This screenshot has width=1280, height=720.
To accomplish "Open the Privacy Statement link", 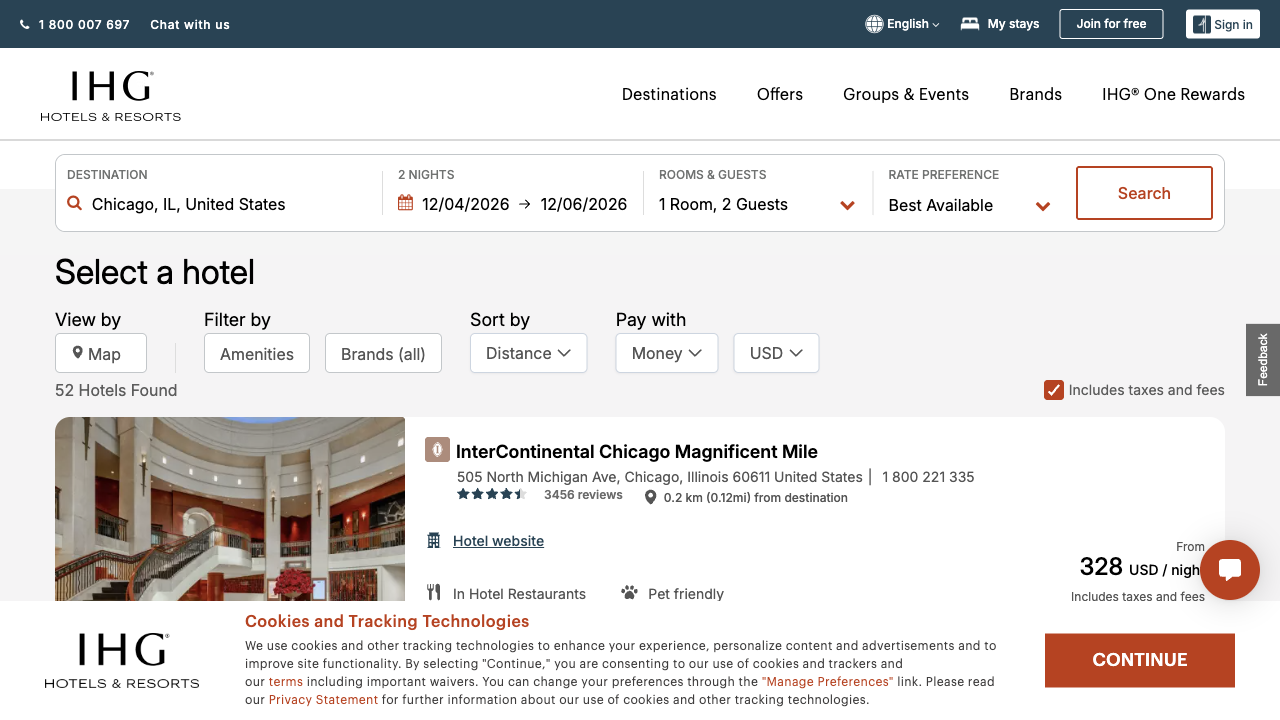I will (x=323, y=700).
